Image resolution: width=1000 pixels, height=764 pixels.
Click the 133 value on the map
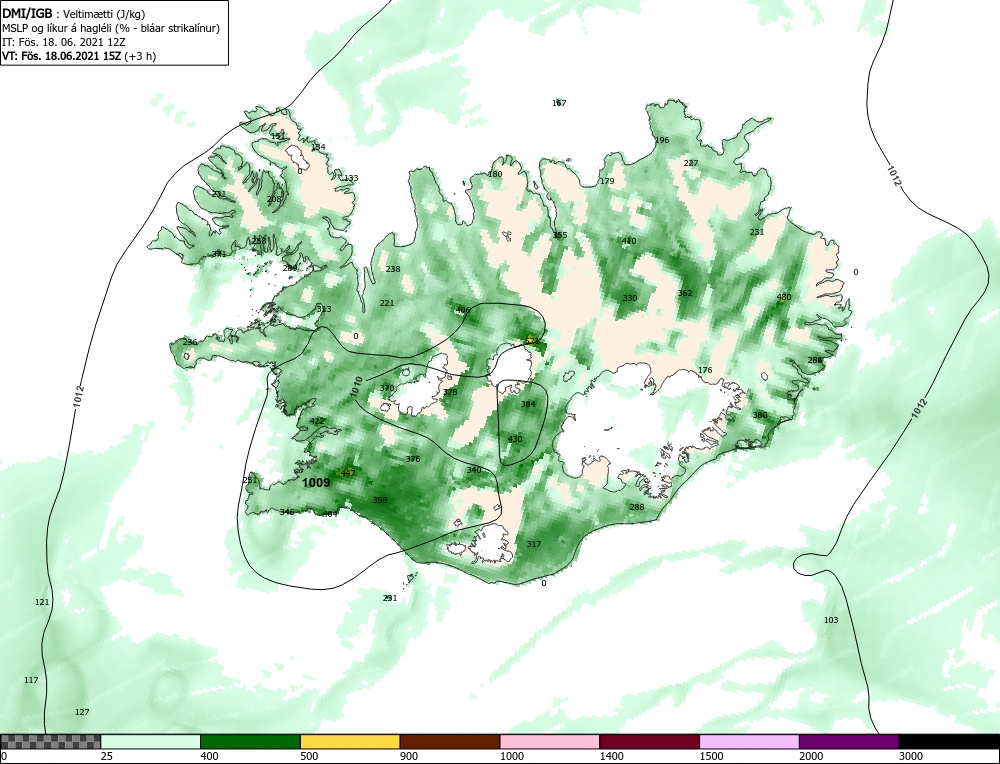pyautogui.click(x=351, y=178)
